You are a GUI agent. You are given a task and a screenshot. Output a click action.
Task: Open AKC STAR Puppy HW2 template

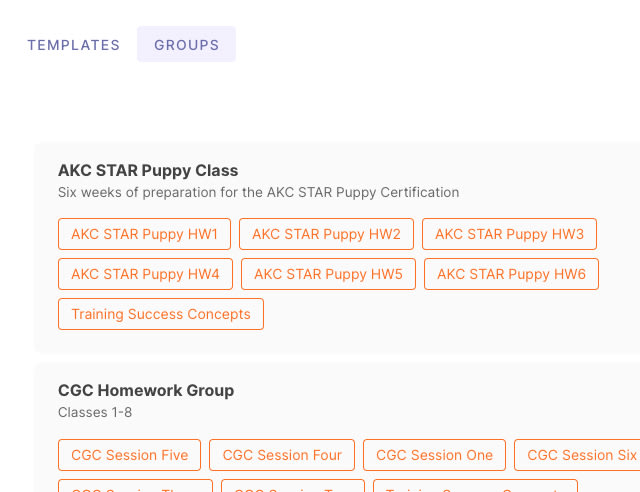point(327,234)
